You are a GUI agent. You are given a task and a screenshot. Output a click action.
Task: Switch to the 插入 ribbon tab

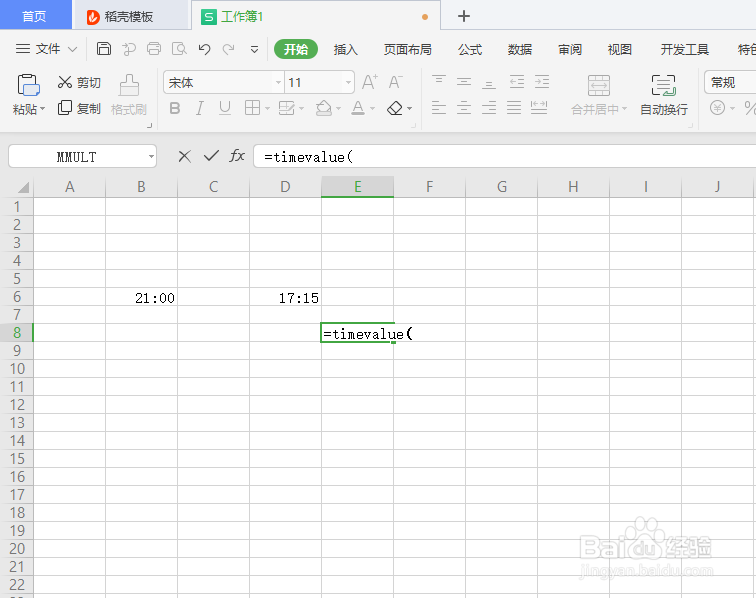pyautogui.click(x=345, y=49)
